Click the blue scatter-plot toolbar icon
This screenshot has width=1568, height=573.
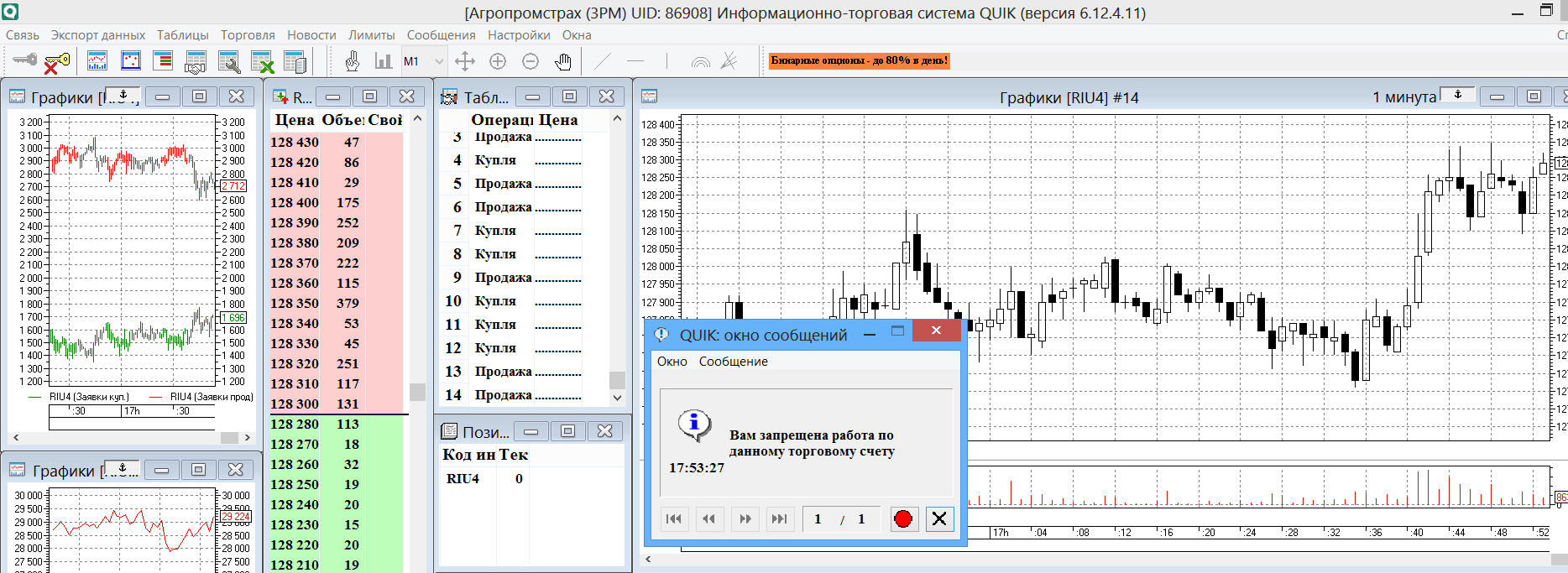(131, 60)
